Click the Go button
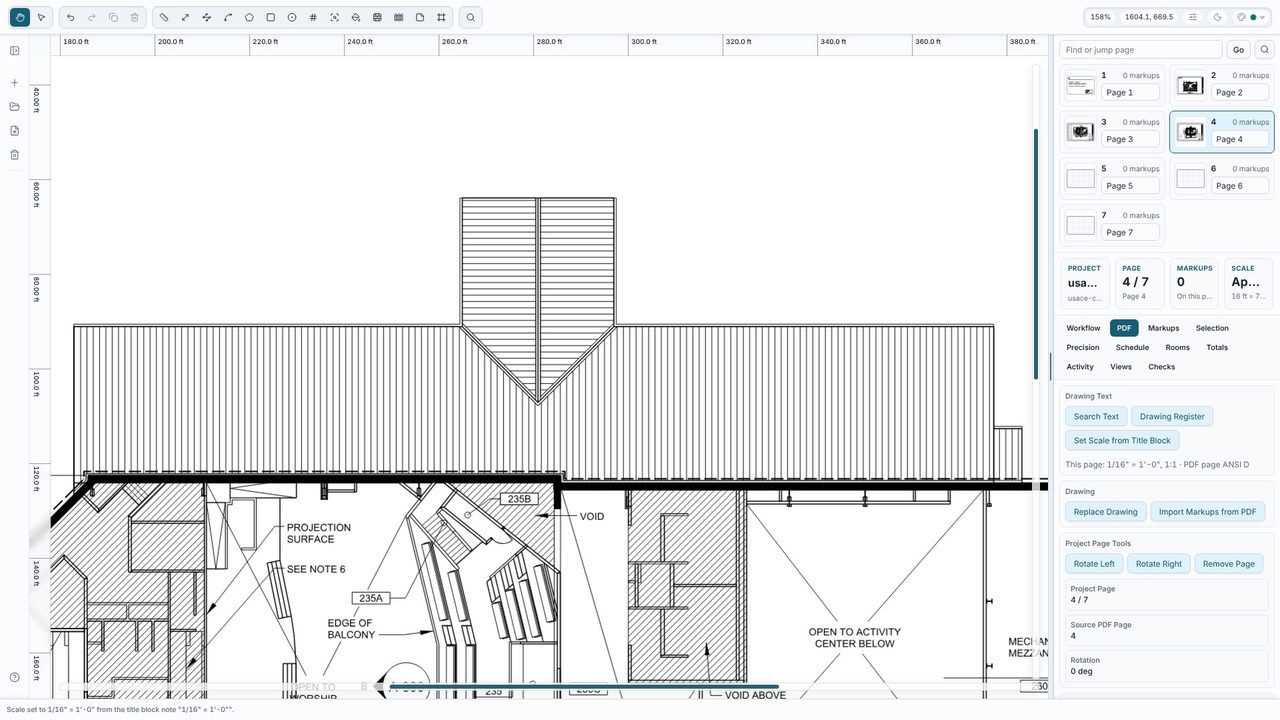 click(1238, 50)
